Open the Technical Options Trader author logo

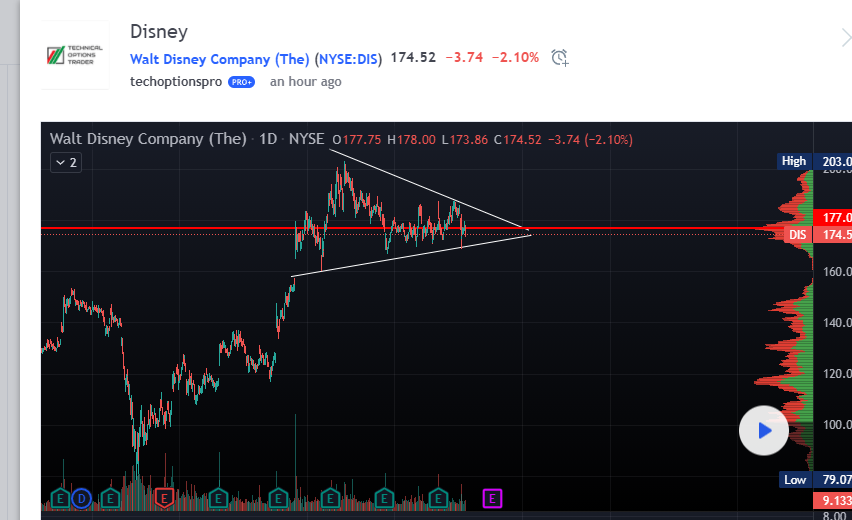click(x=75, y=55)
